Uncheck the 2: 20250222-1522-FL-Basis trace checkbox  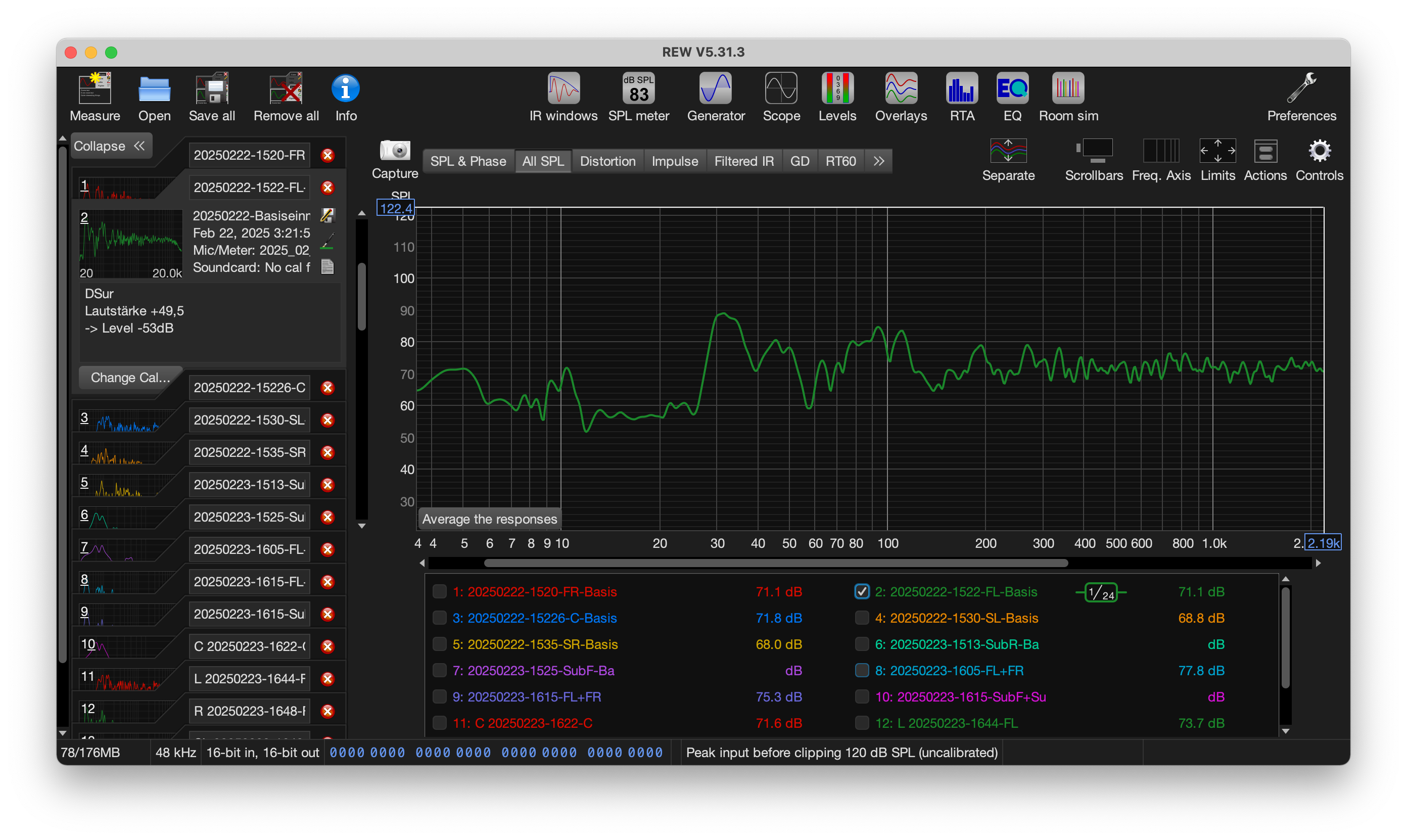pos(861,591)
